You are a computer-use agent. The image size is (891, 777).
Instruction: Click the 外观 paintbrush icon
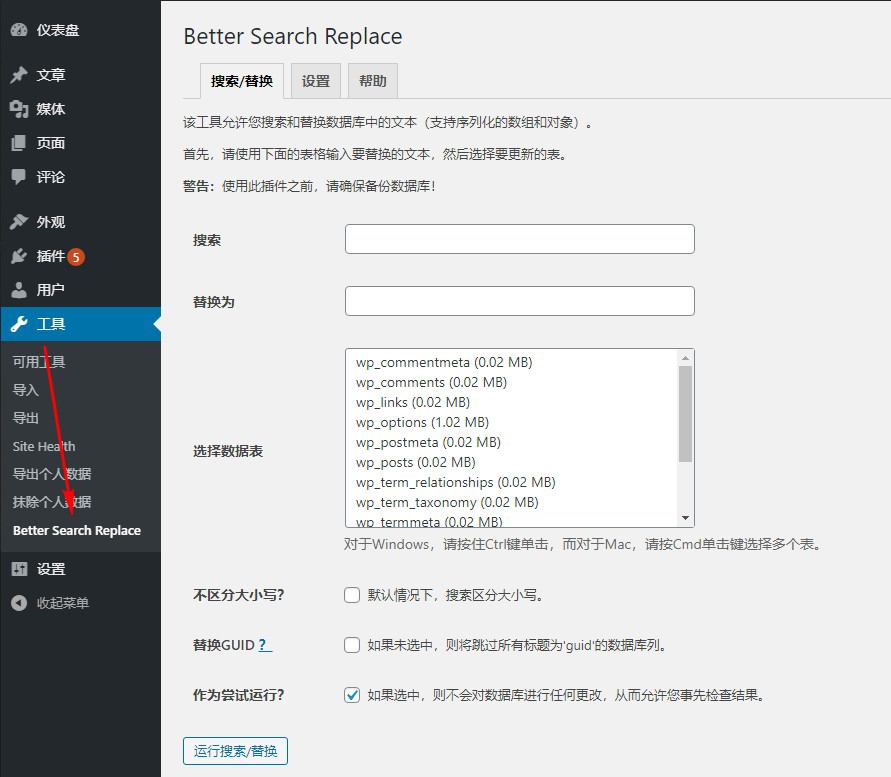19,222
